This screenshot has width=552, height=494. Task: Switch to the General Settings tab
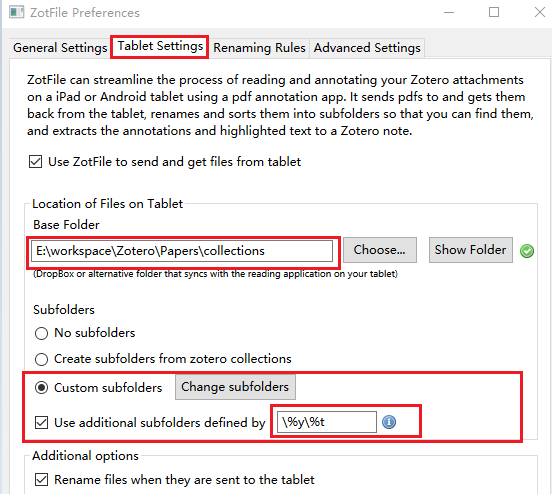[60, 48]
